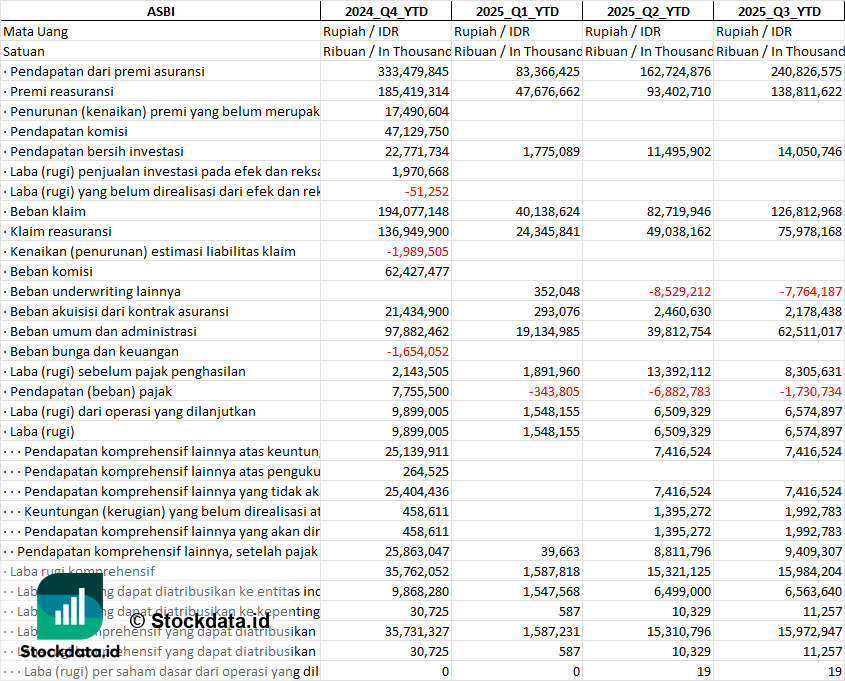The height and width of the screenshot is (681, 845).
Task: Click the 2025_Q2_YTD column header
Action: click(x=648, y=11)
